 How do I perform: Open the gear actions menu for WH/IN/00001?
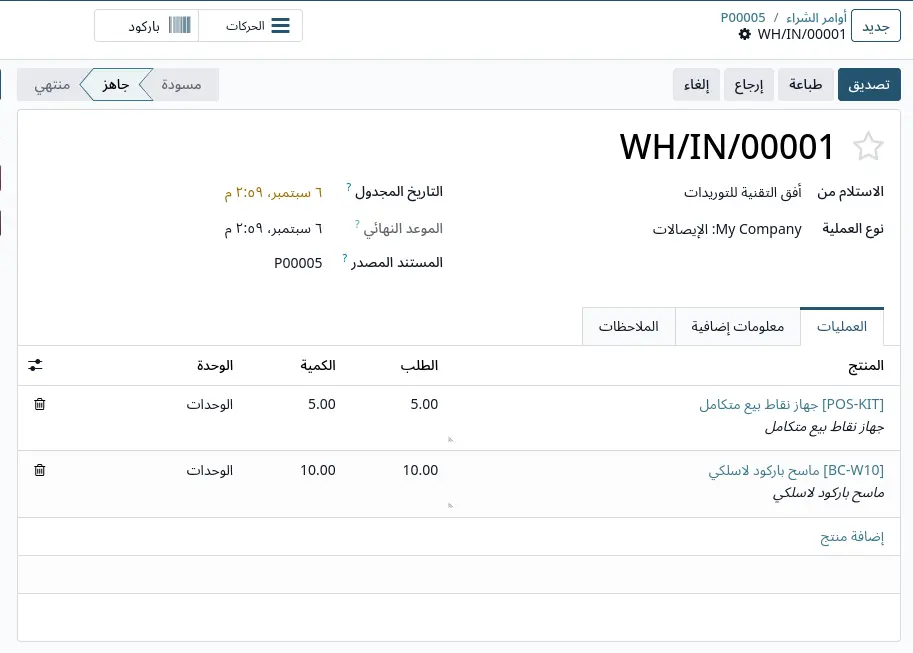pos(745,34)
